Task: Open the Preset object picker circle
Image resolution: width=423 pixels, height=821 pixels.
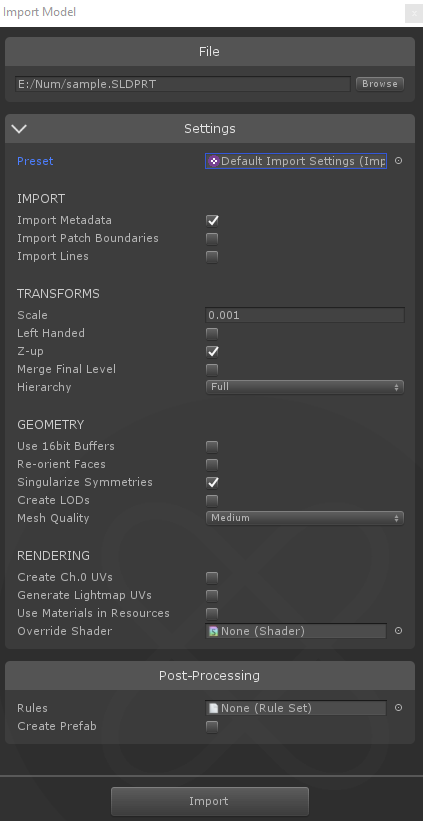Action: pyautogui.click(x=398, y=161)
